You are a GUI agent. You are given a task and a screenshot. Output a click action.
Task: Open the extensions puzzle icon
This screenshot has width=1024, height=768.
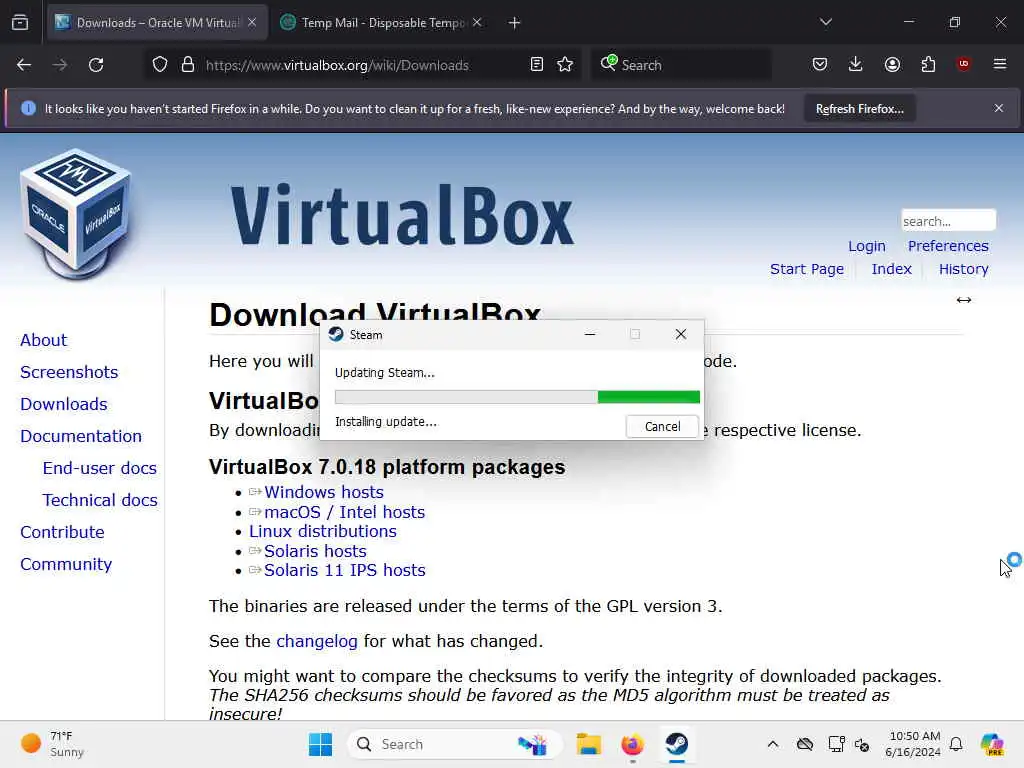coord(928,65)
